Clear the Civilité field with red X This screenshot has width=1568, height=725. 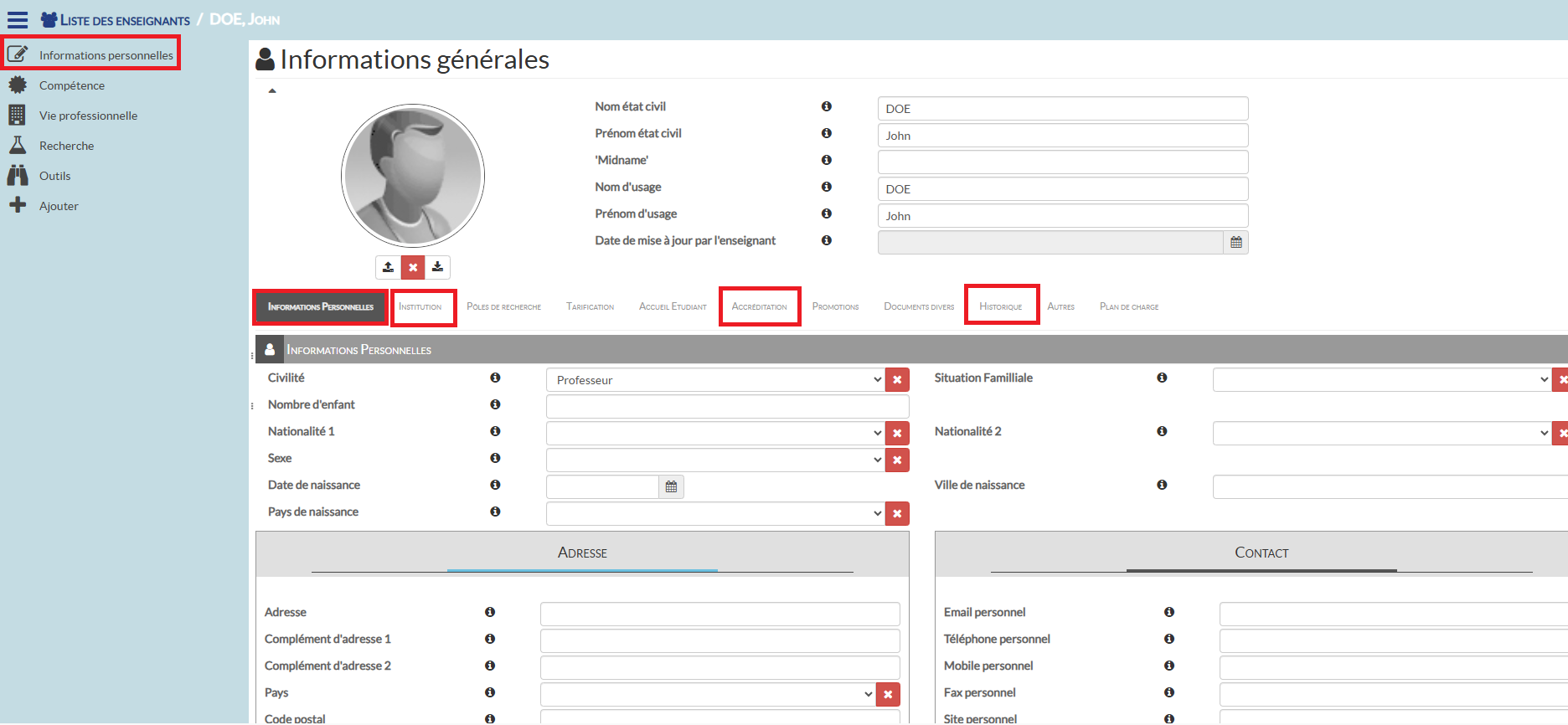pyautogui.click(x=897, y=380)
